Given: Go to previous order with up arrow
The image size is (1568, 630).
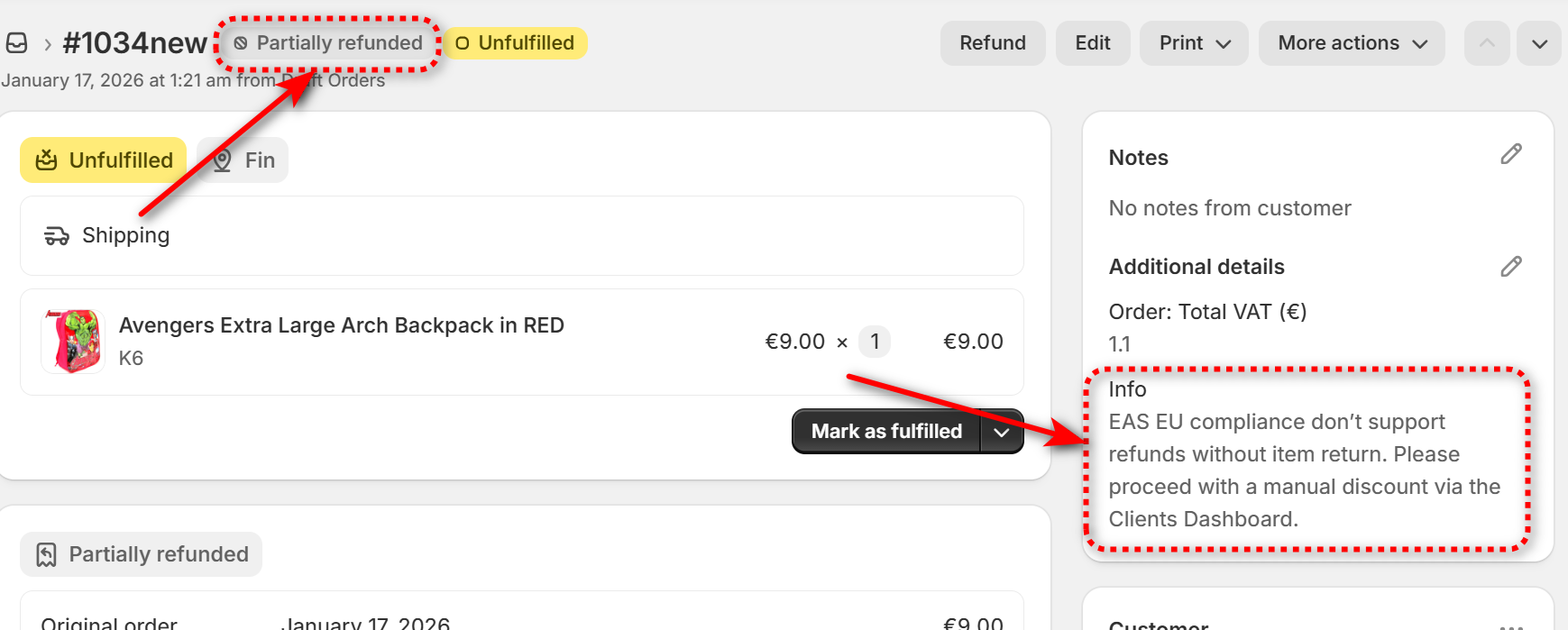Looking at the screenshot, I should (x=1487, y=43).
